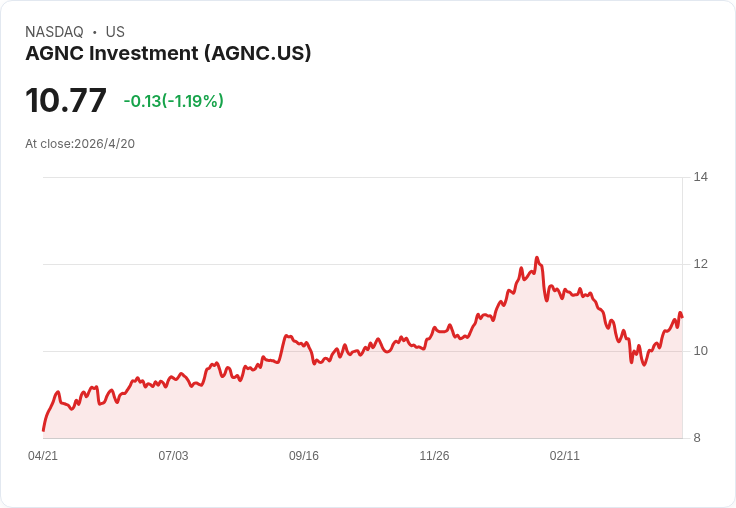Screen dimensions: 736x508
Task: Select the 11/26 date on the x-axis
Action: 434,456
